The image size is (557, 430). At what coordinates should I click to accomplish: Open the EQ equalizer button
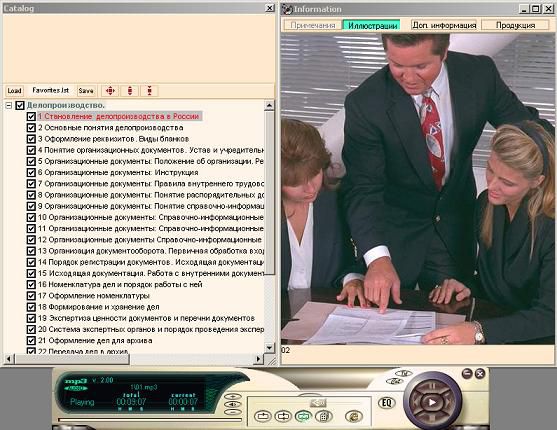point(386,403)
